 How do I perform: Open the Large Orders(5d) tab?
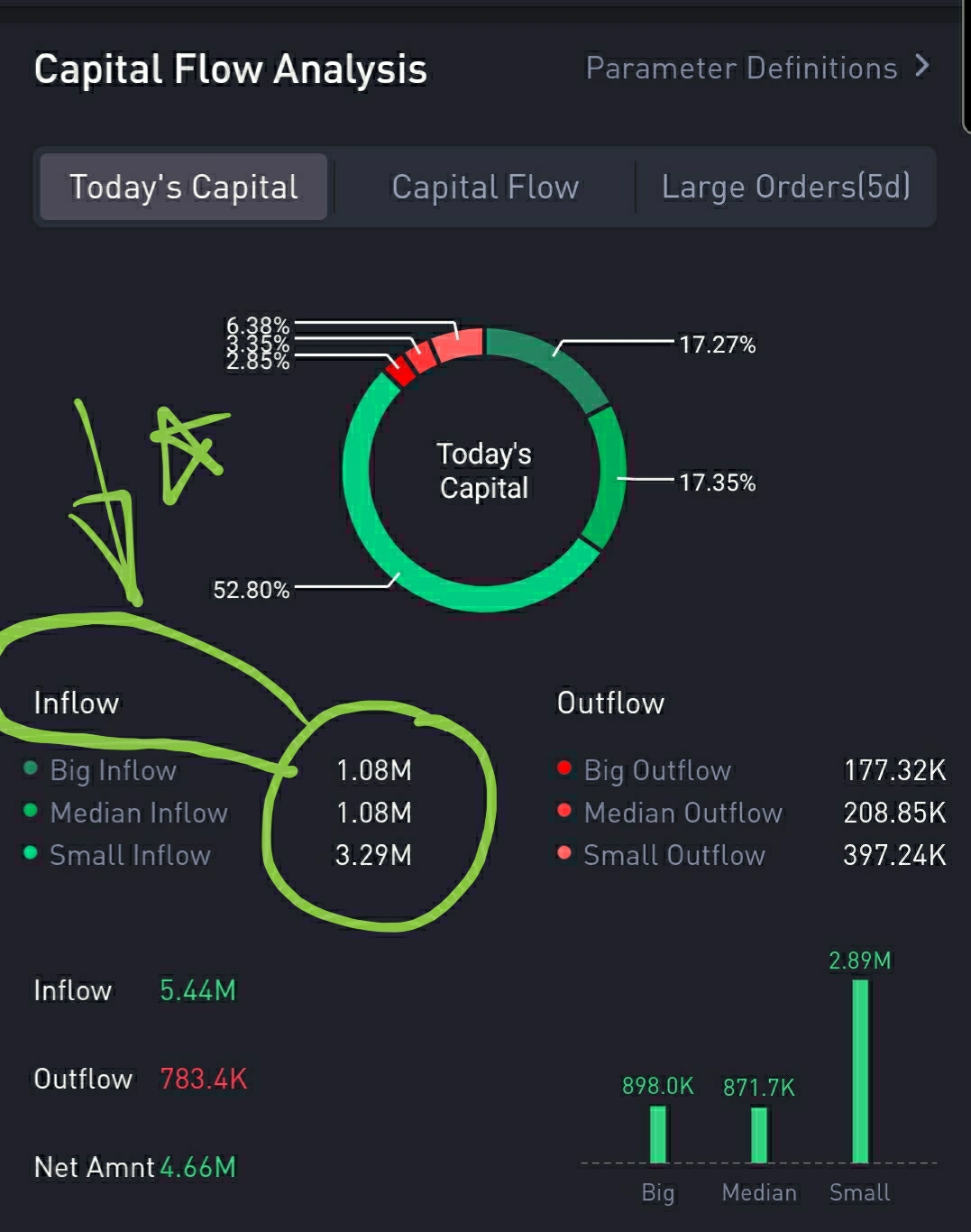pyautogui.click(x=785, y=187)
